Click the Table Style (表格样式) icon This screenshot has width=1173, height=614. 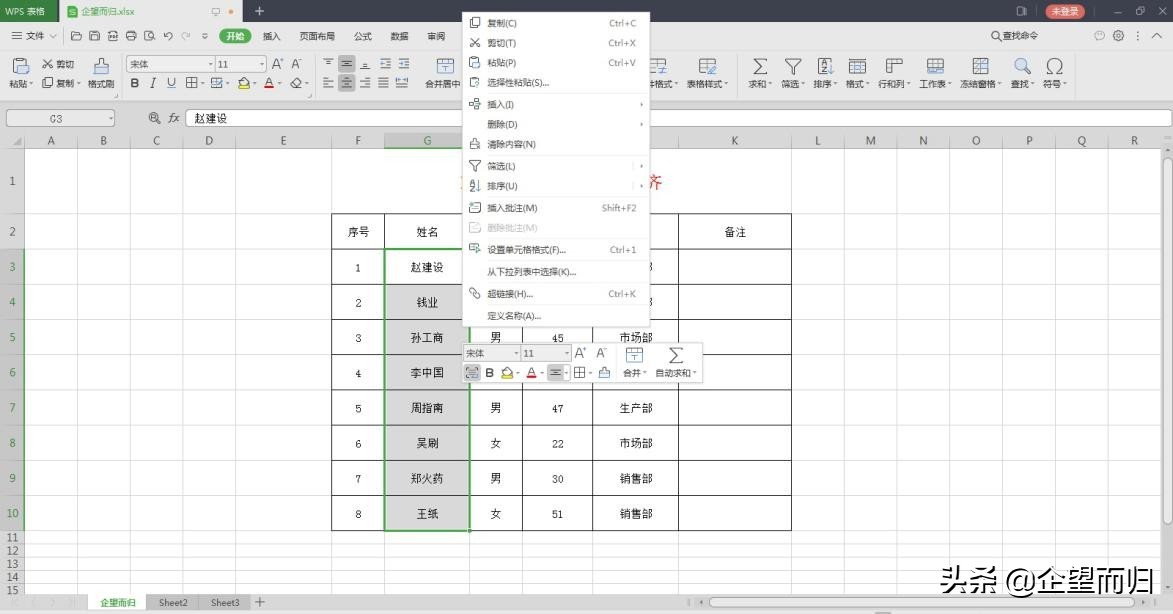click(707, 66)
